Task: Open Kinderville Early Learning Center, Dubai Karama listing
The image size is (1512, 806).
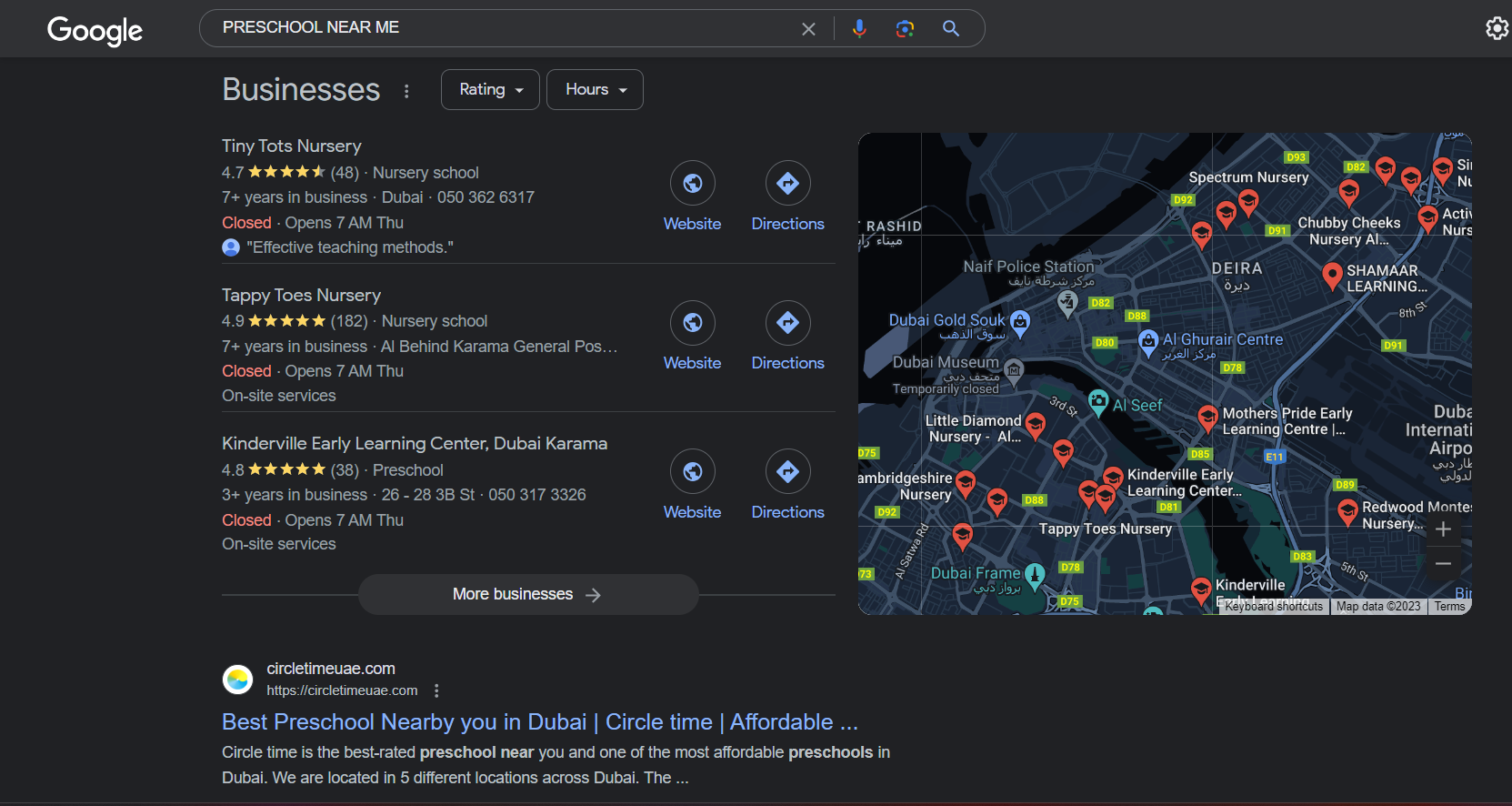Action: [415, 443]
